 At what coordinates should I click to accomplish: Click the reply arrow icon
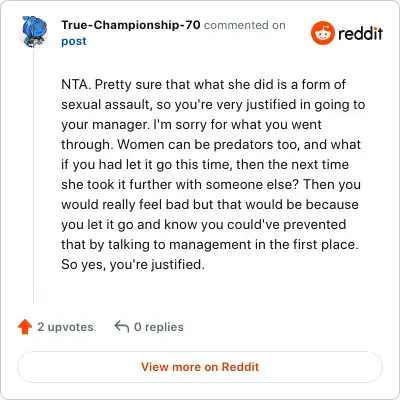[x=122, y=327]
